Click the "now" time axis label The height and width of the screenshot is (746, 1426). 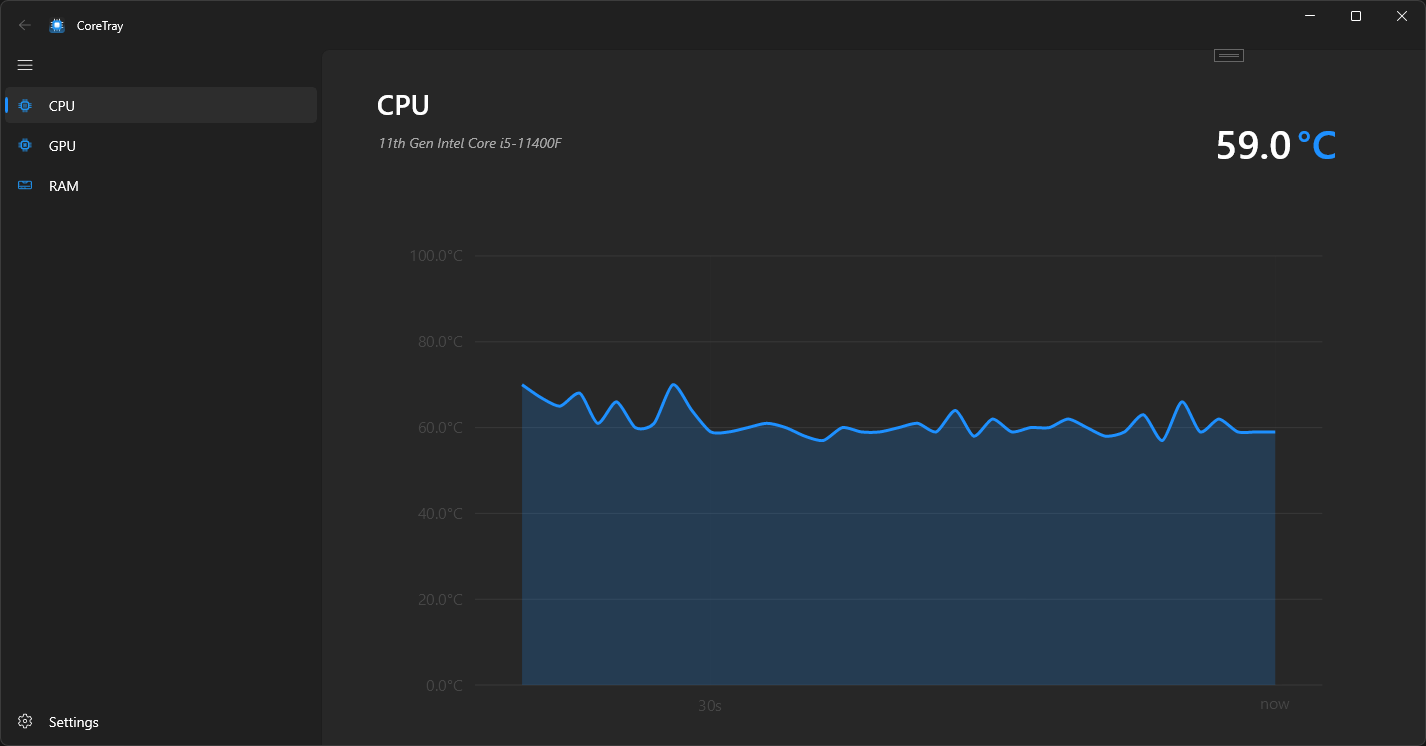pos(1274,704)
